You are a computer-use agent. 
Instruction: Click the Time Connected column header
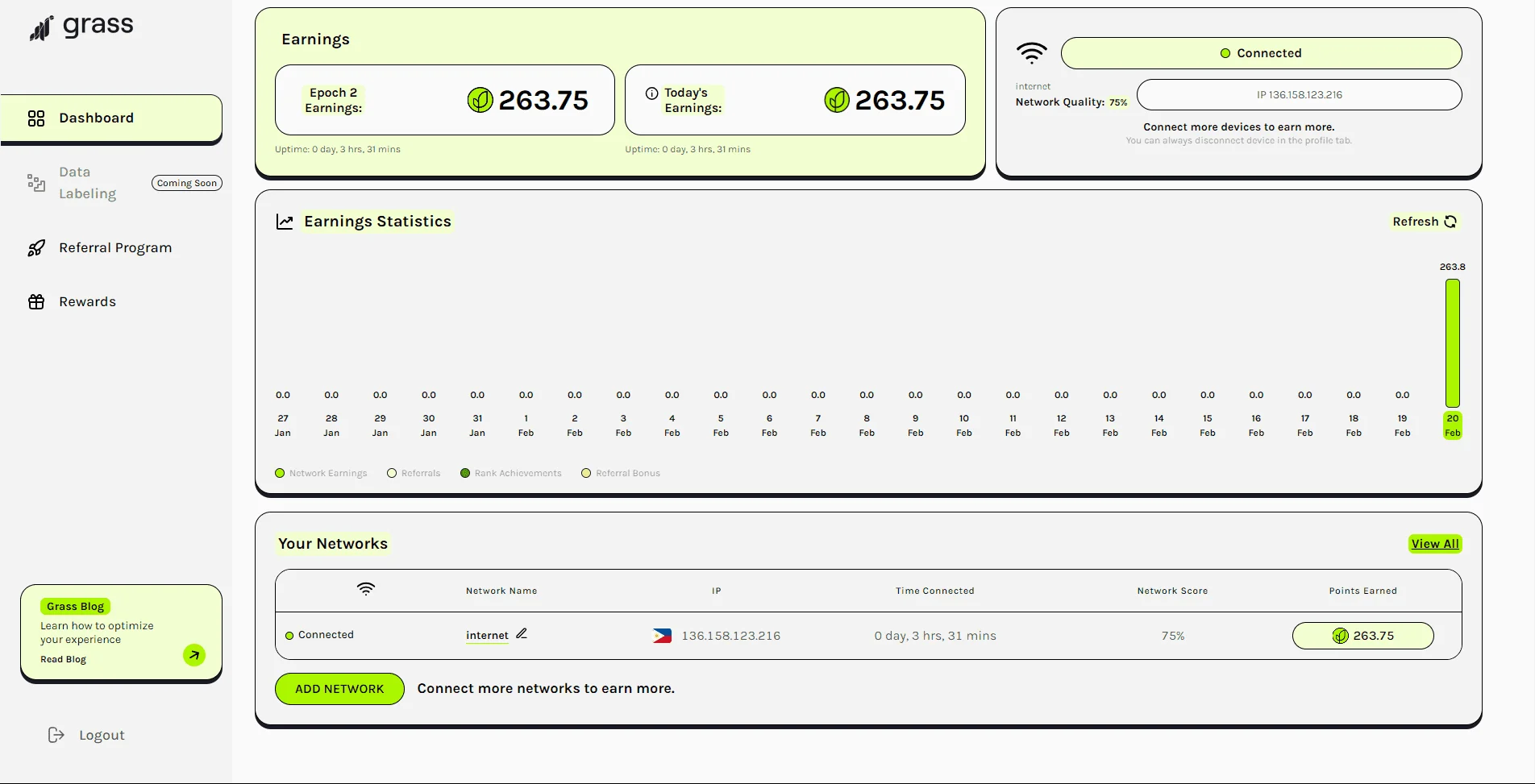935,591
